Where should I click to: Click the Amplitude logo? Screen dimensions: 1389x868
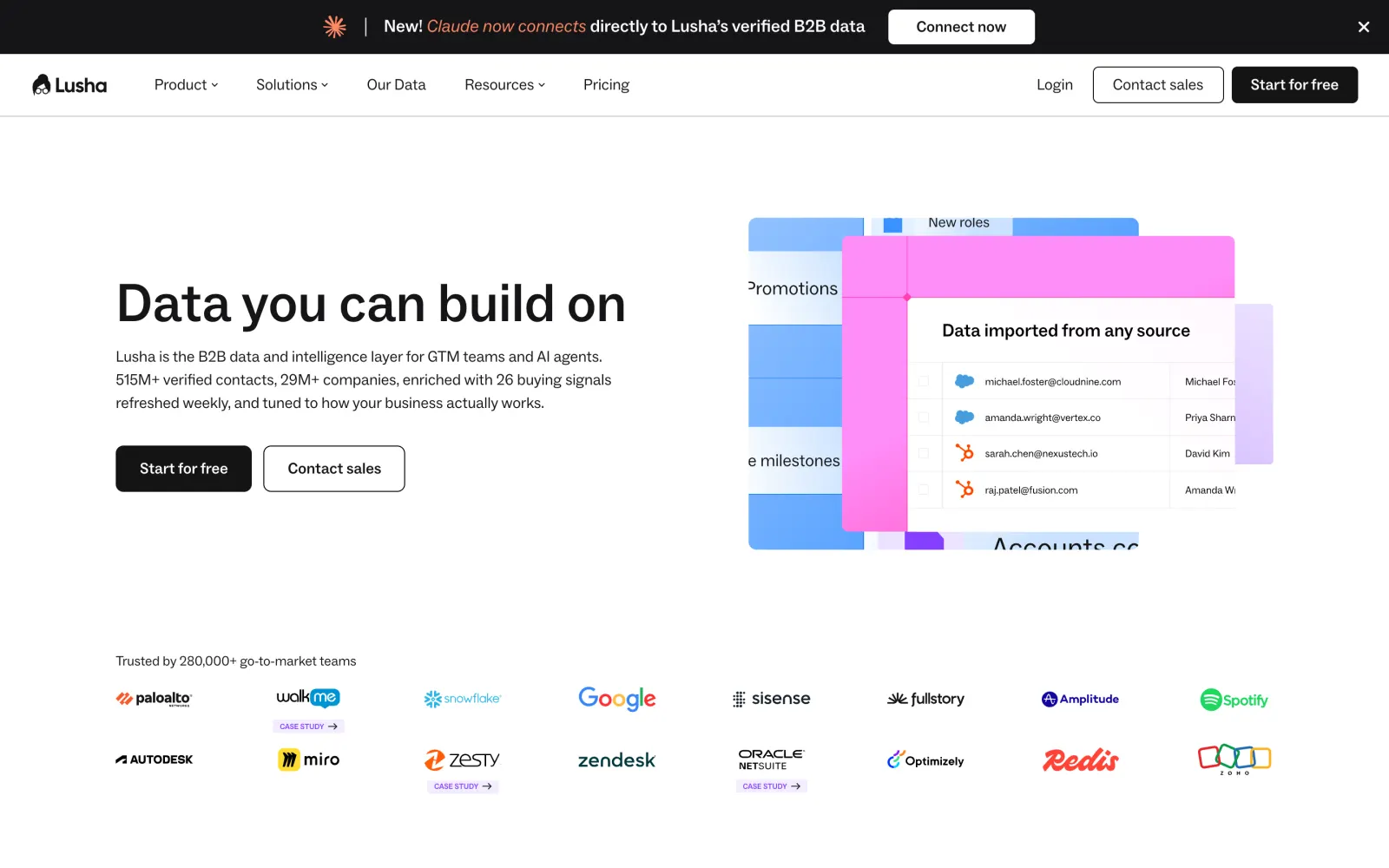click(x=1080, y=699)
